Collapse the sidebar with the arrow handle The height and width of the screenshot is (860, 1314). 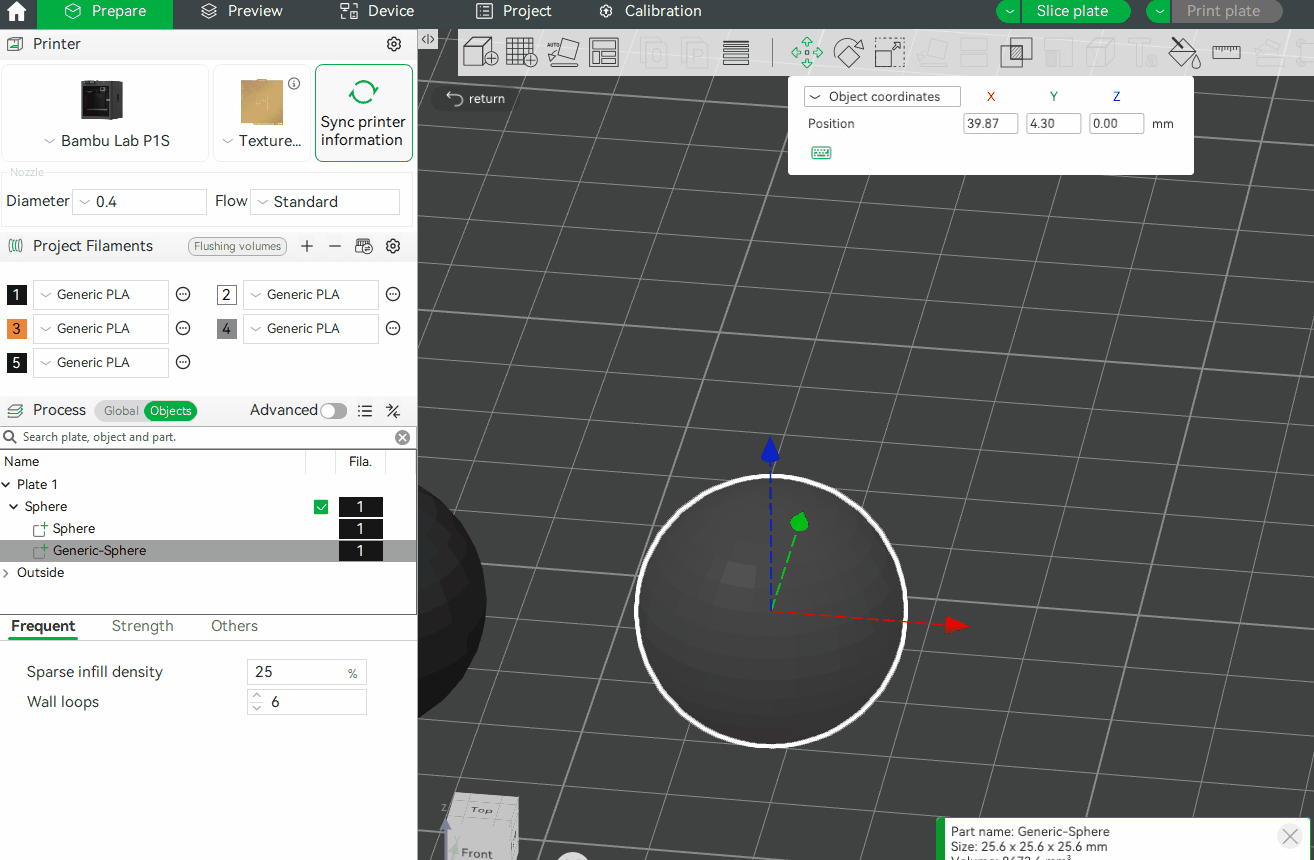tap(428, 39)
